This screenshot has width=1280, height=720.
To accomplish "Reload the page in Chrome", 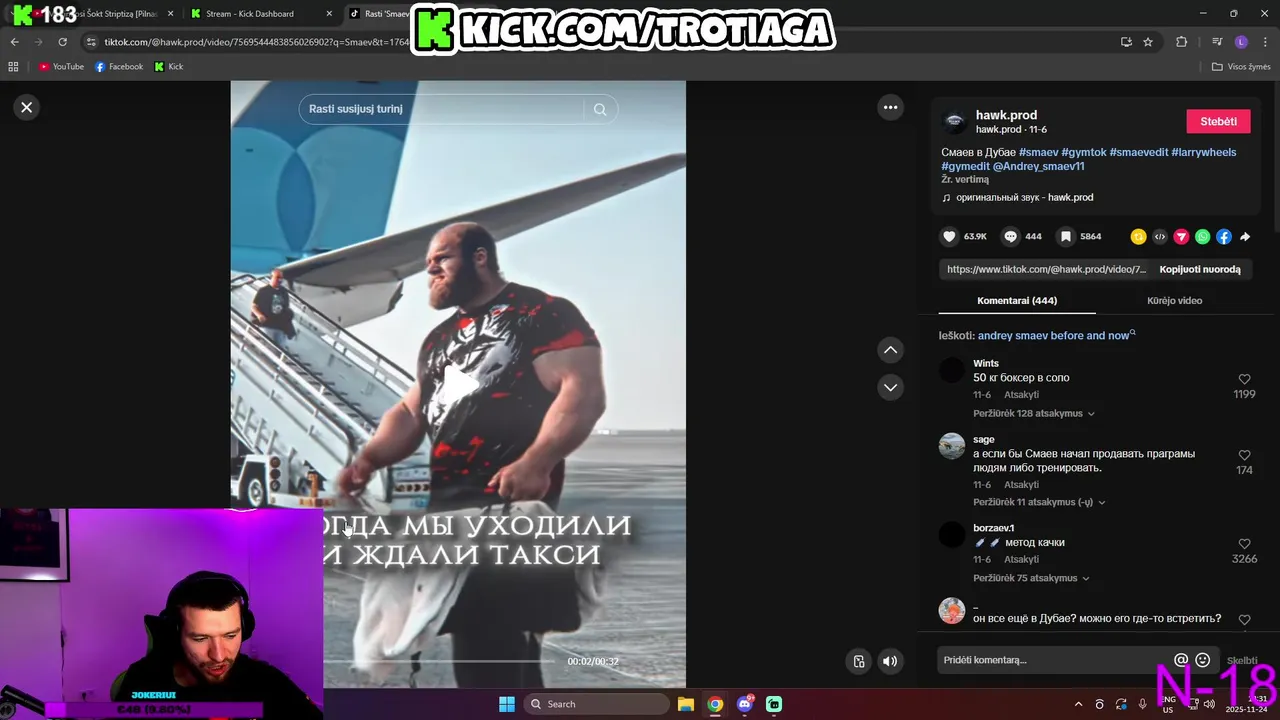I will point(62,42).
